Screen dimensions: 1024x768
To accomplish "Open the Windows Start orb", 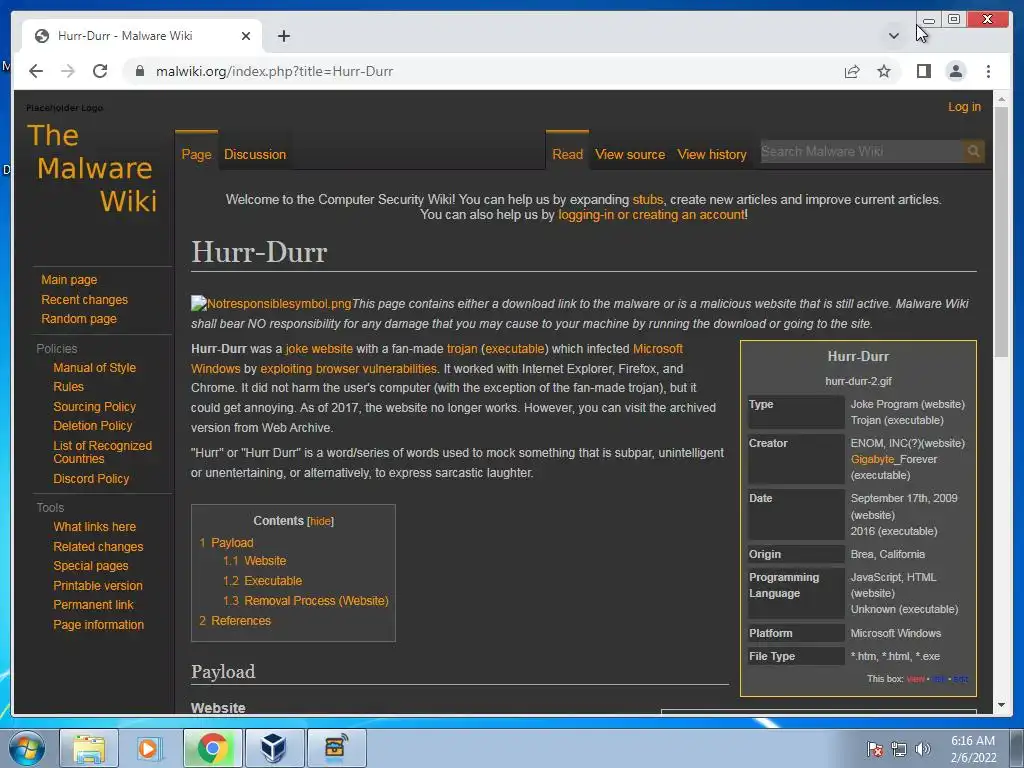I will (x=26, y=748).
